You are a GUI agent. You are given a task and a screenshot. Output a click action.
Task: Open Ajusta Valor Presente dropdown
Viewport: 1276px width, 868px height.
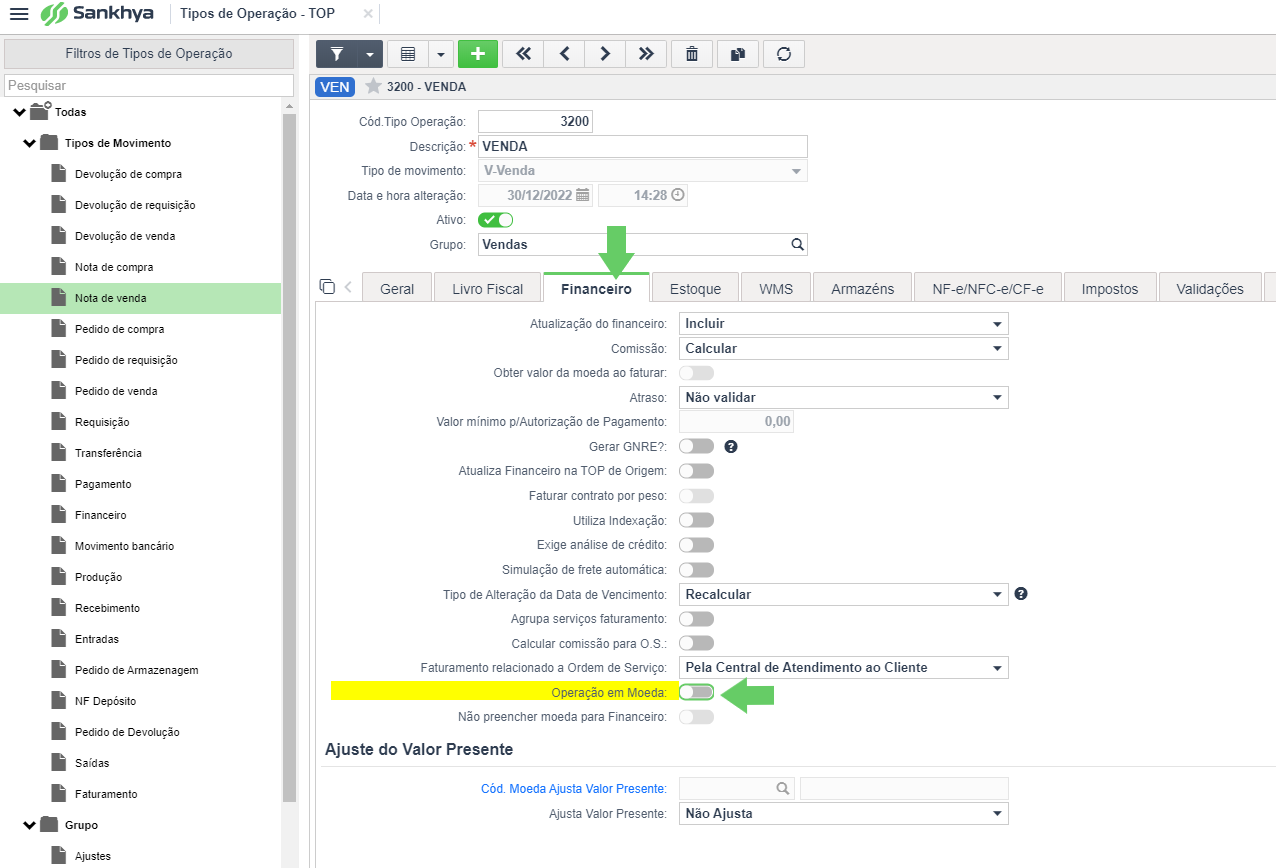point(844,813)
